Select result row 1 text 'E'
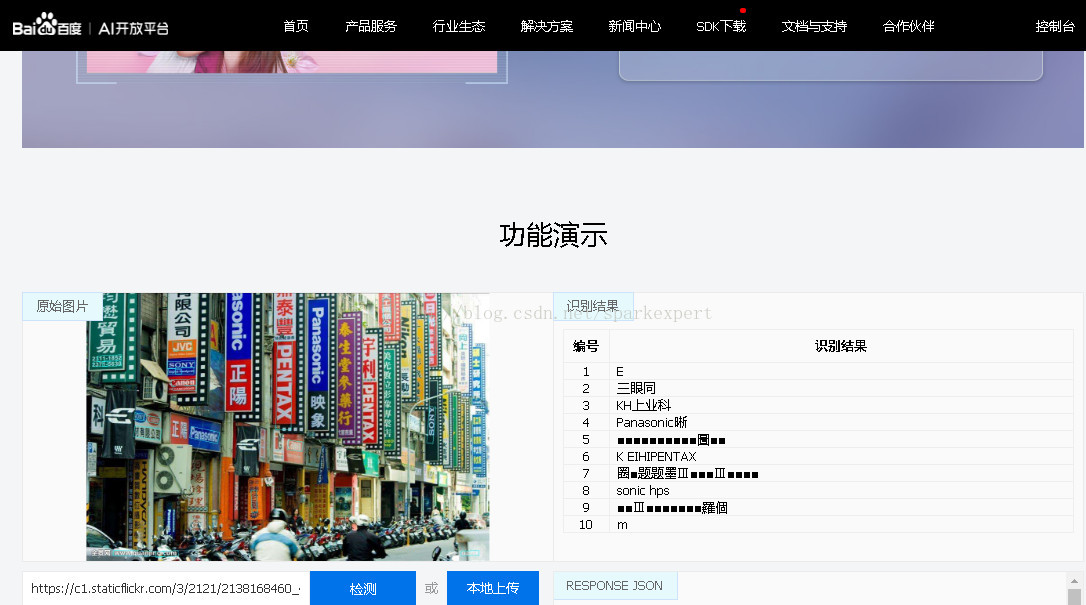Image resolution: width=1086 pixels, height=605 pixels. point(620,372)
